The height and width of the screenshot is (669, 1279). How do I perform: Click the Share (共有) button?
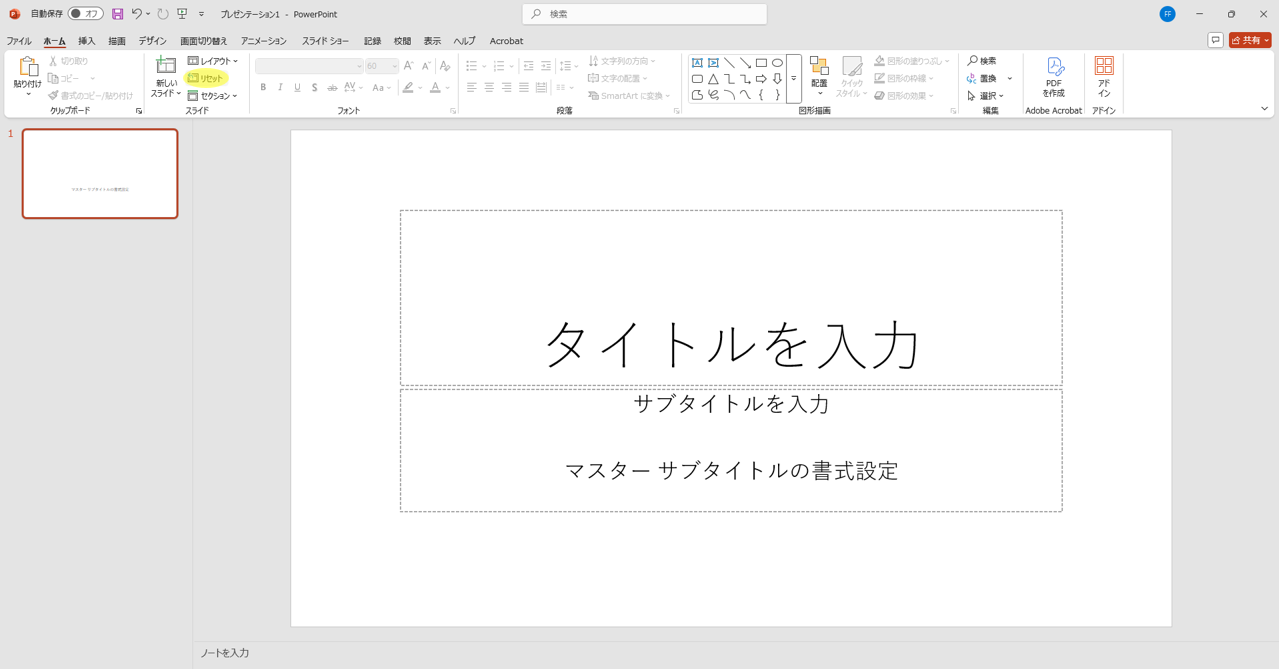pos(1250,41)
